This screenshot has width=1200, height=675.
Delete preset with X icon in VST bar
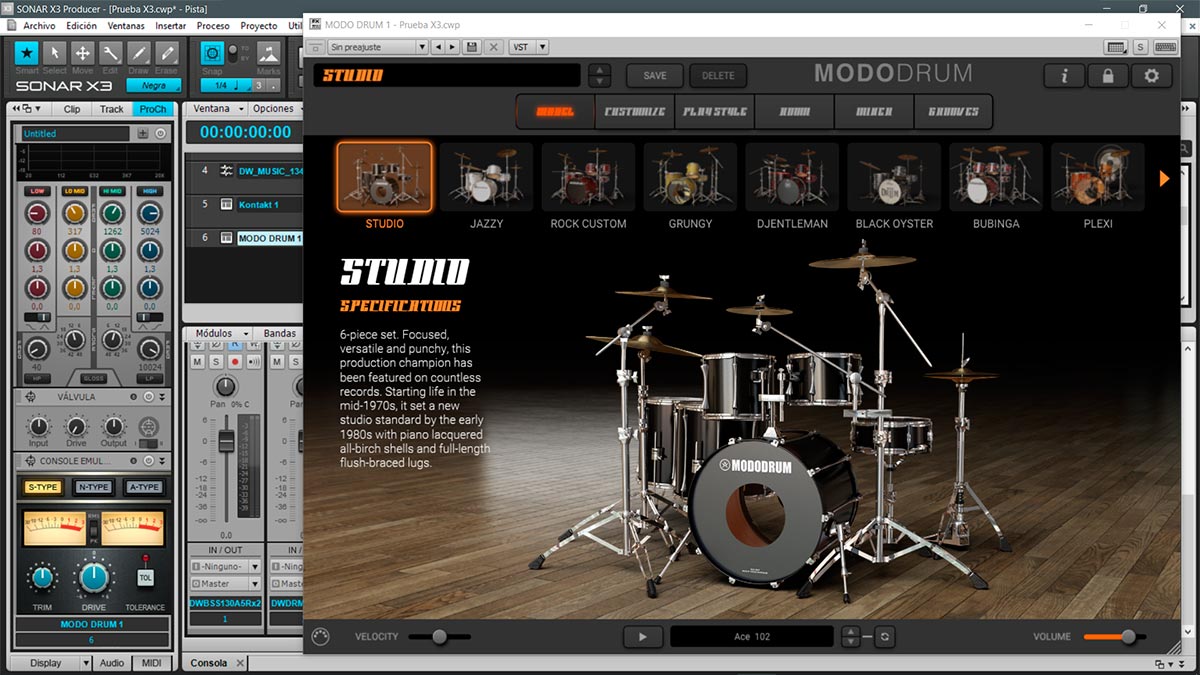493,47
